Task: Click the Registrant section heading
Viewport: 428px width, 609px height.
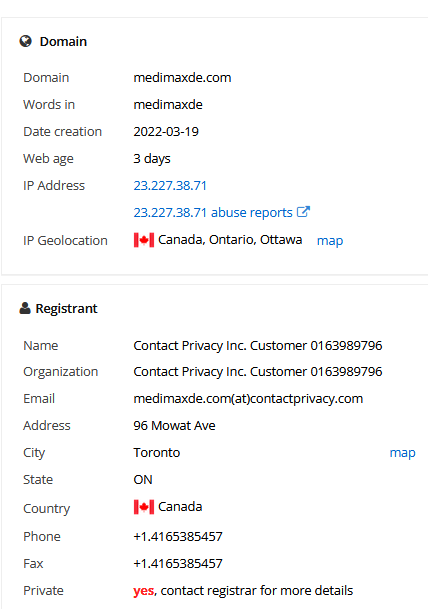Action: [66, 308]
